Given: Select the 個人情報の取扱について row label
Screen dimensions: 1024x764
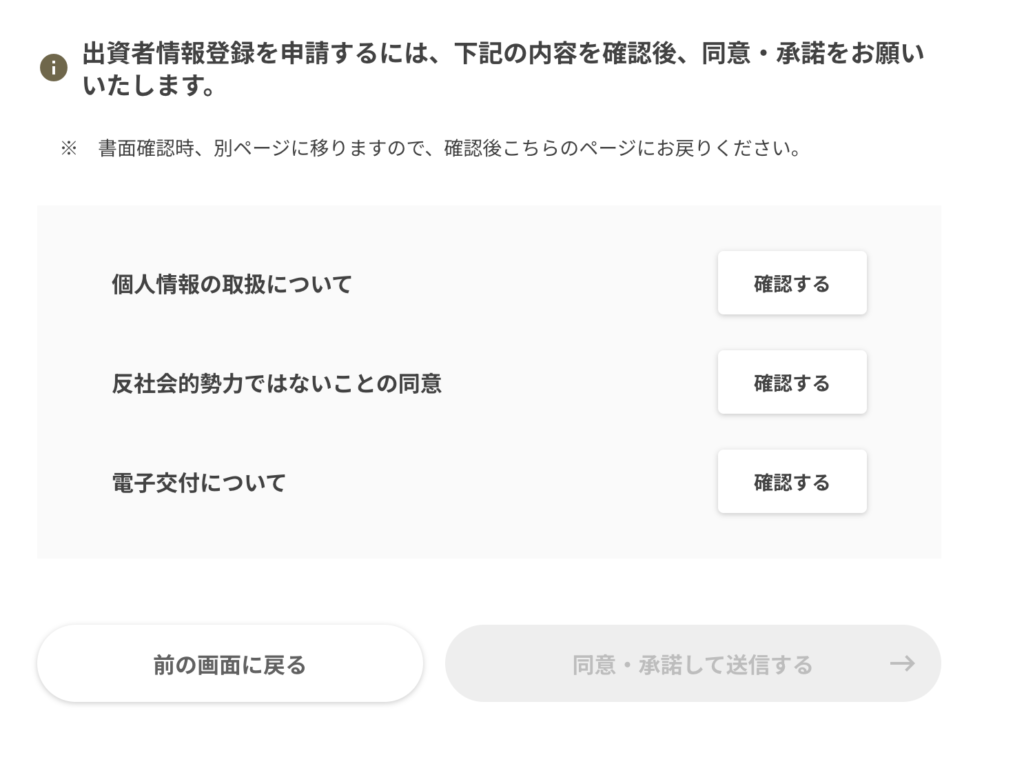Looking at the screenshot, I should [x=232, y=285].
